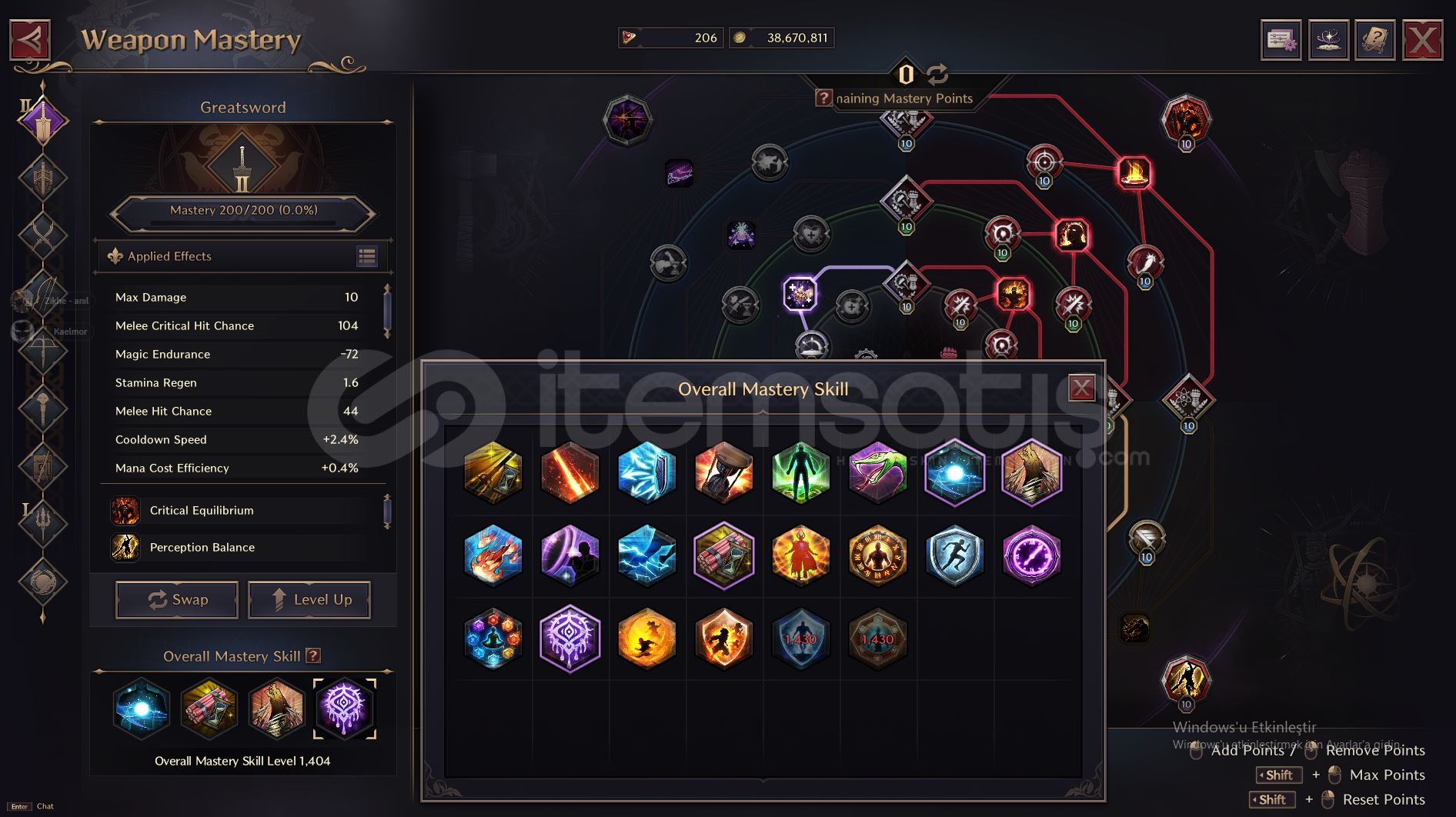
Task: Click the back arrow beside Weapon Mastery
Action: point(30,39)
